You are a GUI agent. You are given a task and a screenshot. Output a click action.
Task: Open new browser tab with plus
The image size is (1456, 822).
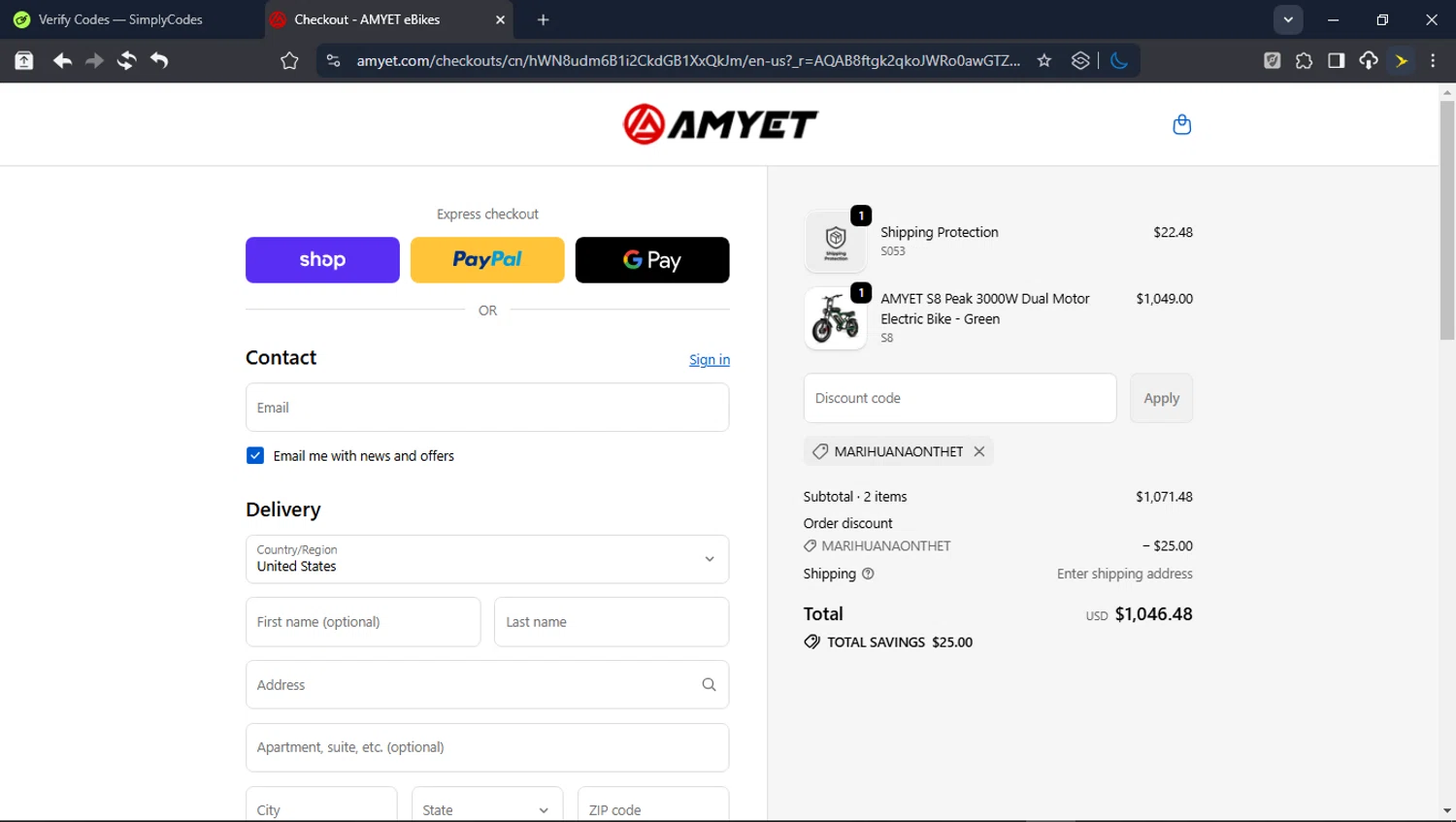pyautogui.click(x=543, y=19)
